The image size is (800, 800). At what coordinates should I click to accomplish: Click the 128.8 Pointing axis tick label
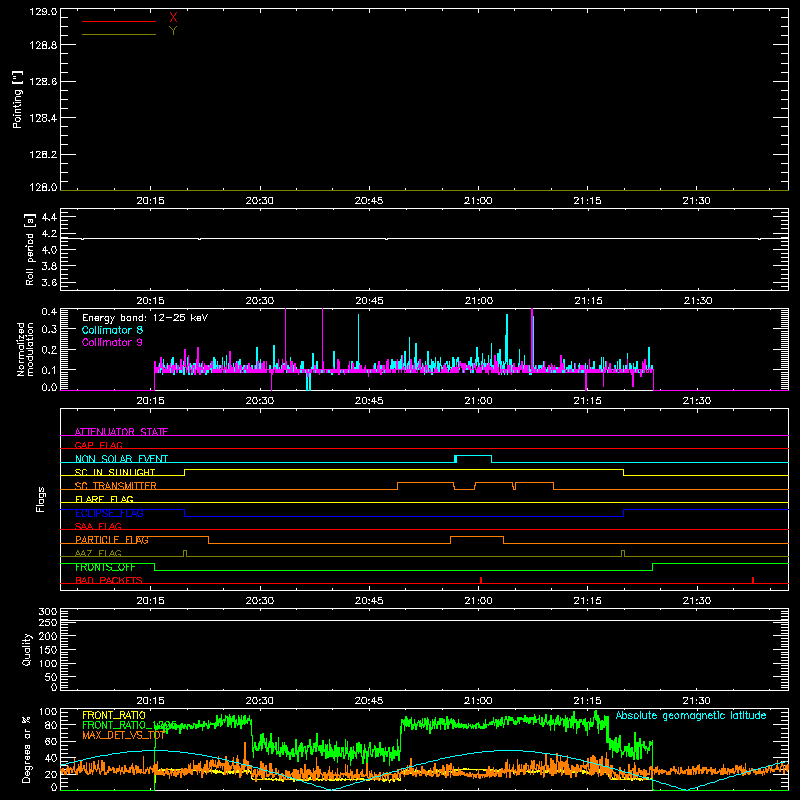[43, 45]
